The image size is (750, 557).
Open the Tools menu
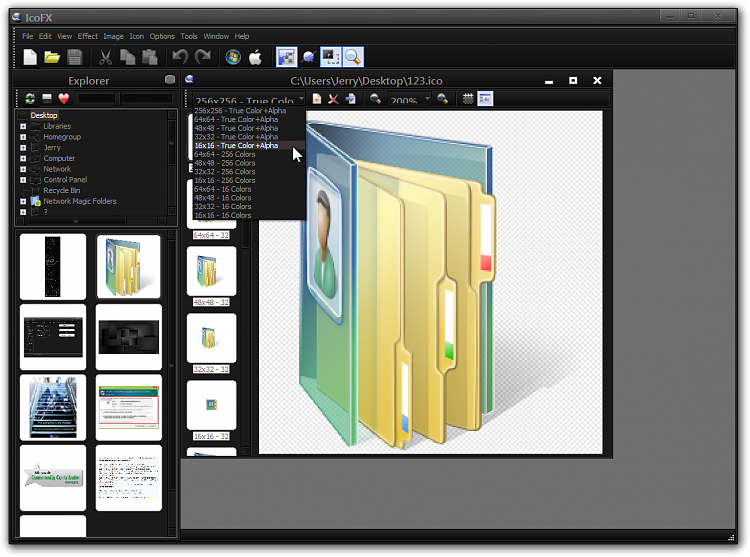(188, 36)
